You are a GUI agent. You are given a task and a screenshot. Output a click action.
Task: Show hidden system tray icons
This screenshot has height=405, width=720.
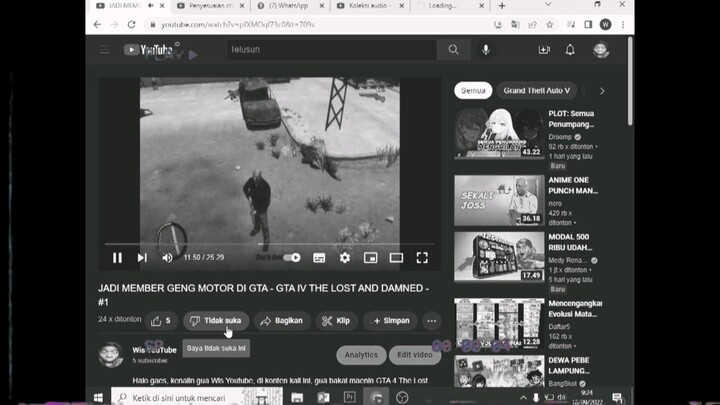click(523, 398)
